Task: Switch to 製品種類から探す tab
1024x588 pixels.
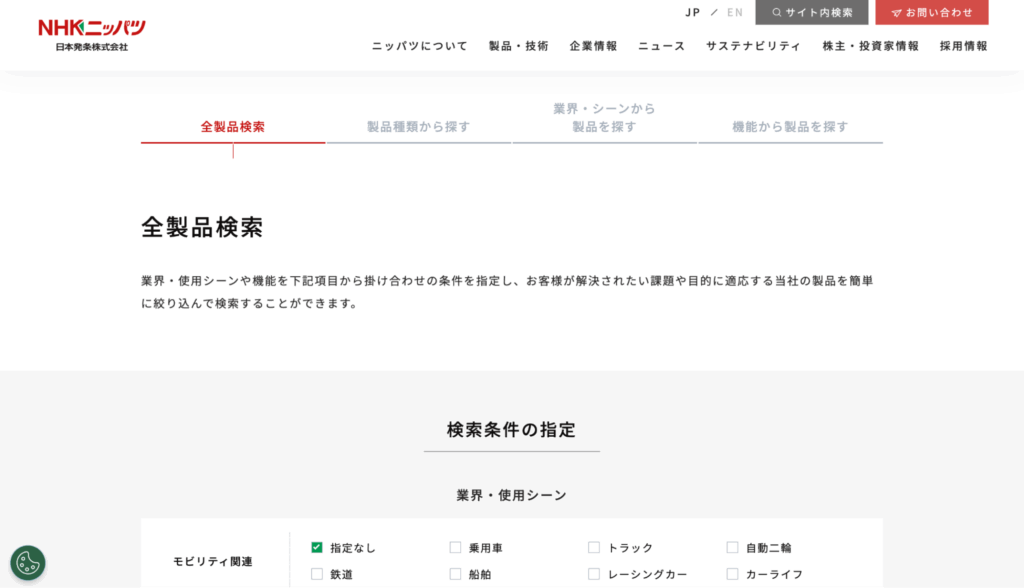Action: (x=418, y=127)
